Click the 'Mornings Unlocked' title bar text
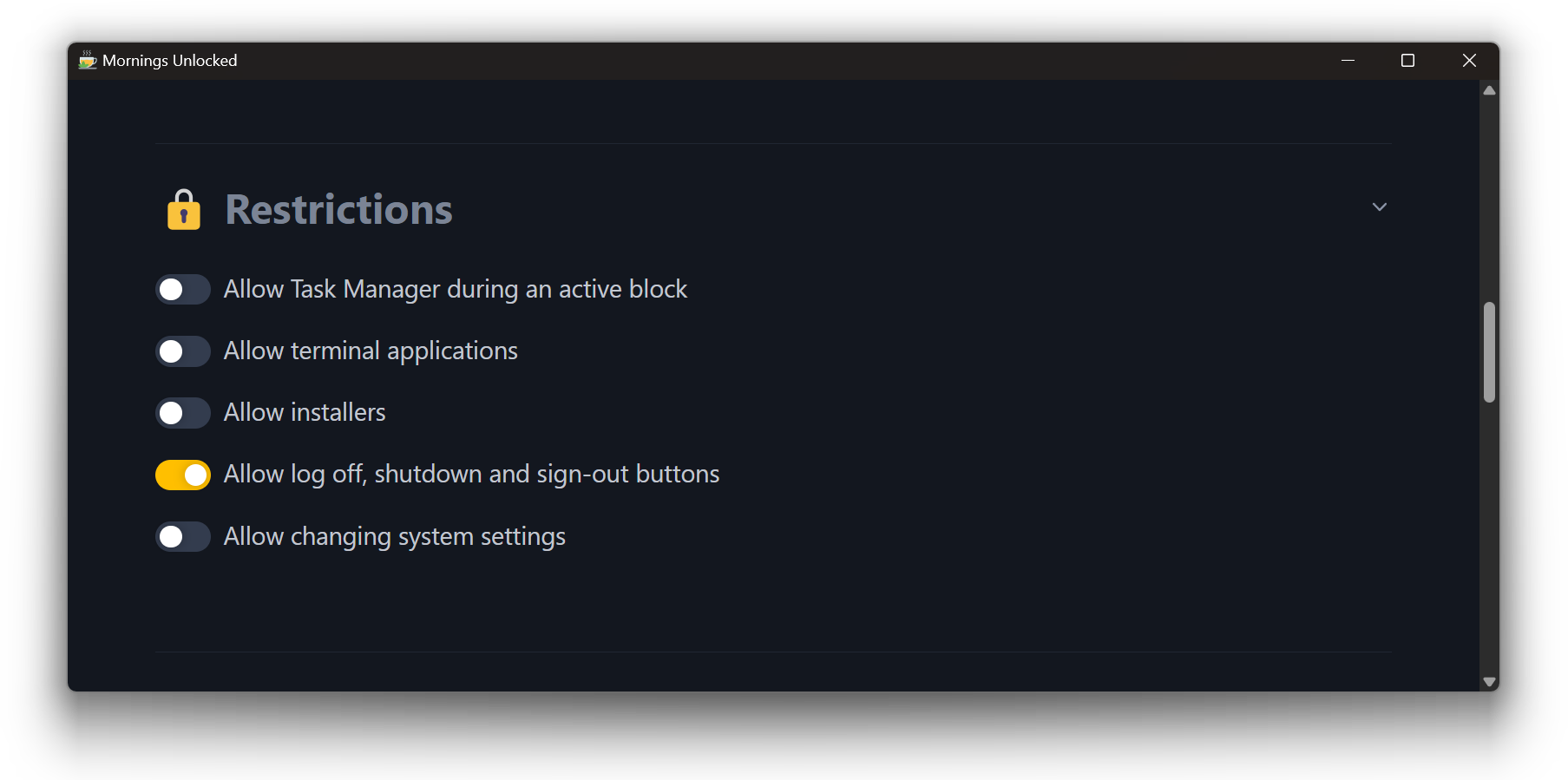This screenshot has width=1568, height=780. 170,61
